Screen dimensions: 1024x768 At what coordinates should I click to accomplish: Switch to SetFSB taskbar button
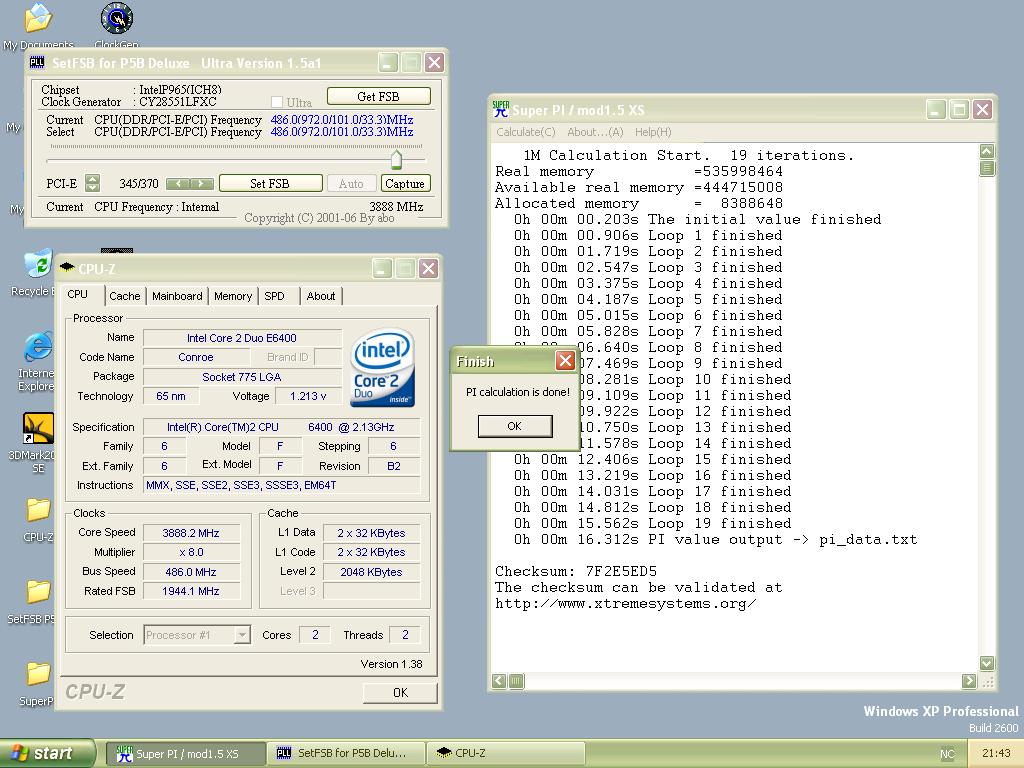(x=346, y=753)
